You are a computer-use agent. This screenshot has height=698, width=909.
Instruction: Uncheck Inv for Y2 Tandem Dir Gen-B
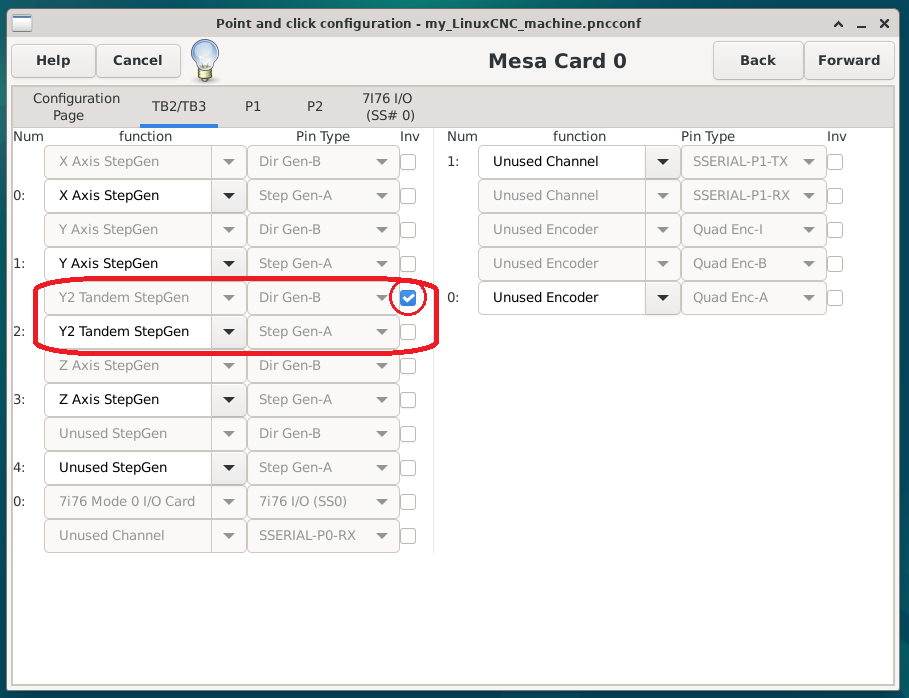coord(408,298)
